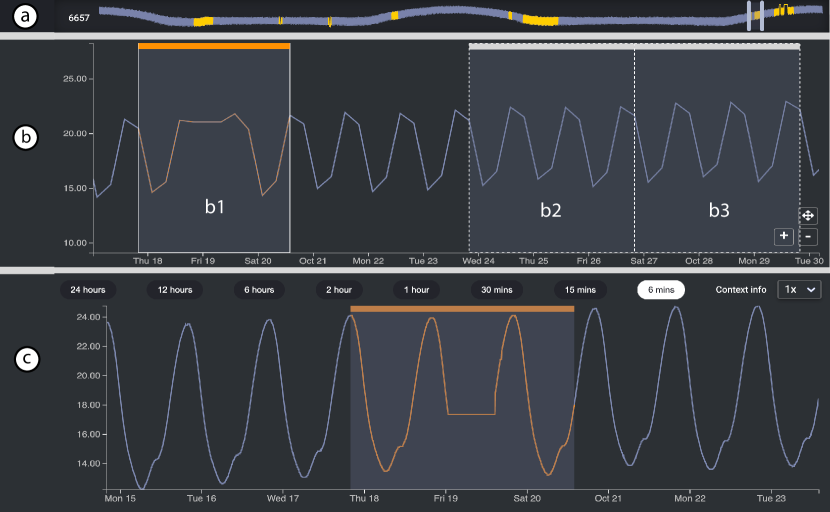Click the circled 'c' panel marker

[26, 357]
